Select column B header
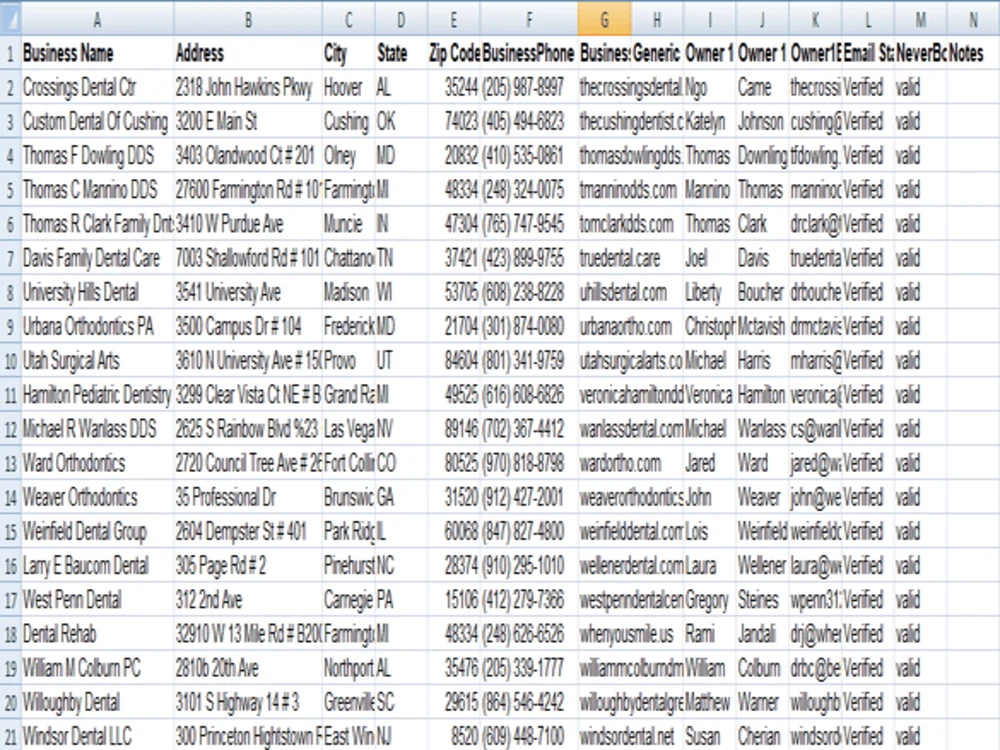The width and height of the screenshot is (1000, 750). pos(248,19)
